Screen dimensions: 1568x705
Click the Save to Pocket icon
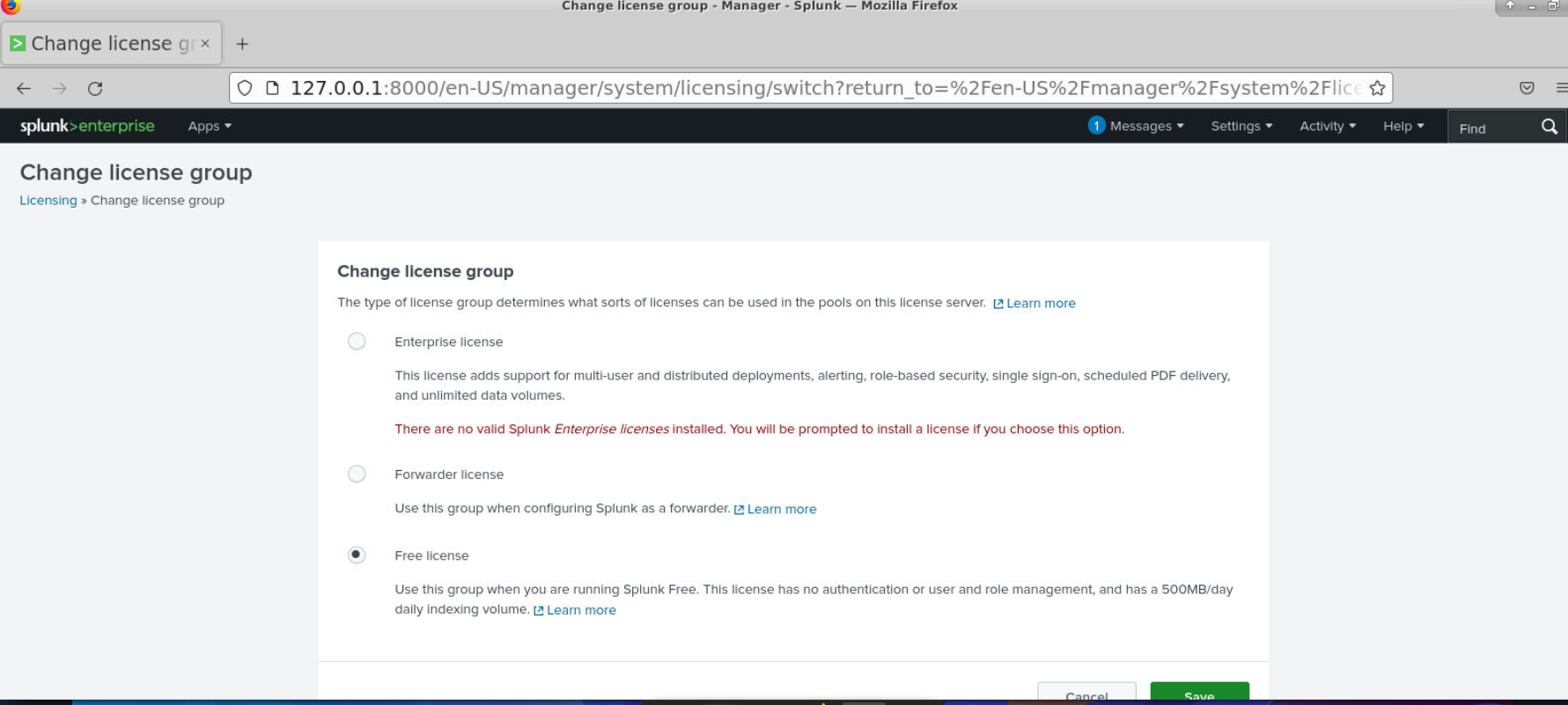click(x=1527, y=88)
